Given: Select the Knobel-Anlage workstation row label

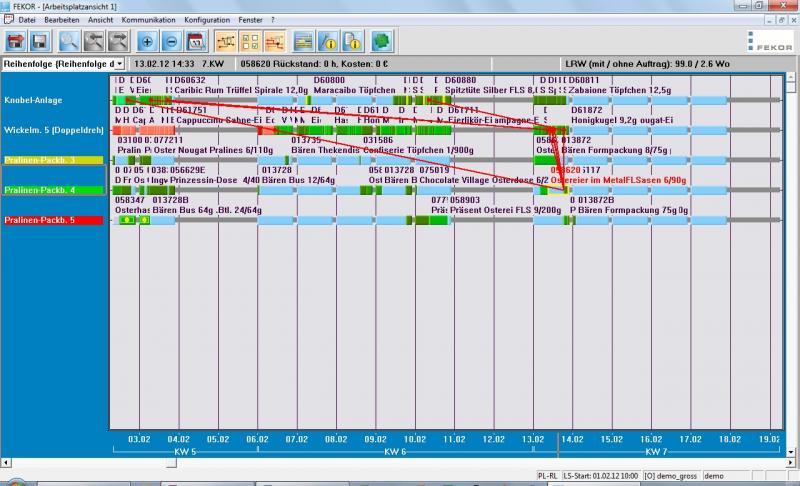Looking at the screenshot, I should (33, 100).
